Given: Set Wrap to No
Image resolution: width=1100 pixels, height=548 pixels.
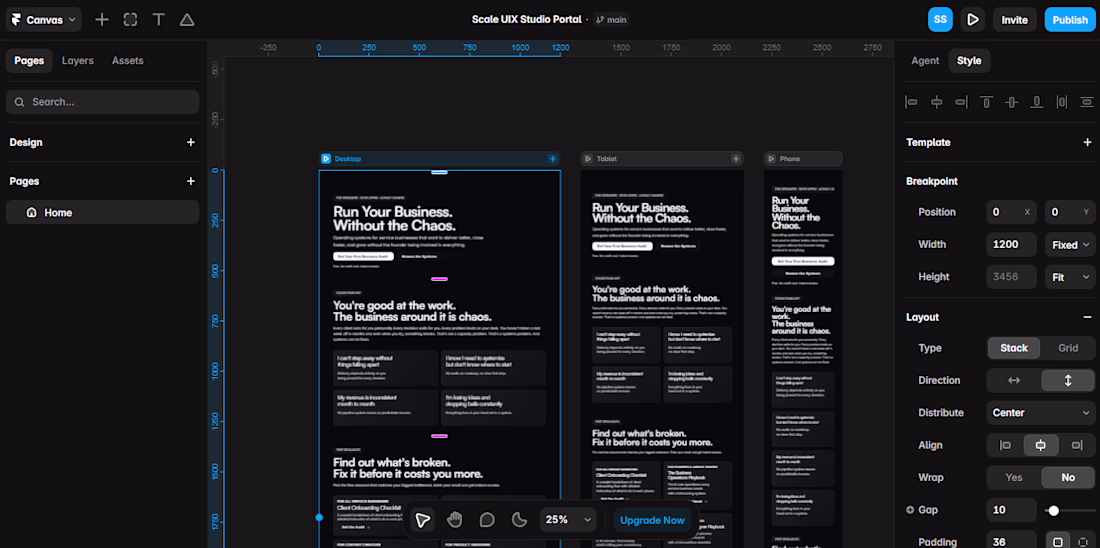Looking at the screenshot, I should click(1068, 477).
